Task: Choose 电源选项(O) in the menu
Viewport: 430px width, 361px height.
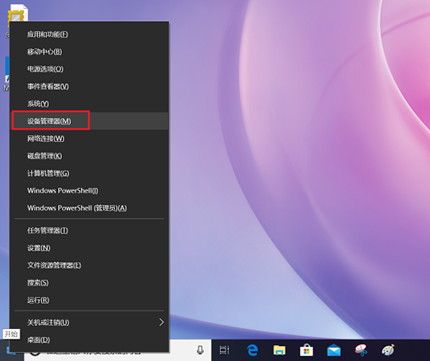Action: point(90,69)
